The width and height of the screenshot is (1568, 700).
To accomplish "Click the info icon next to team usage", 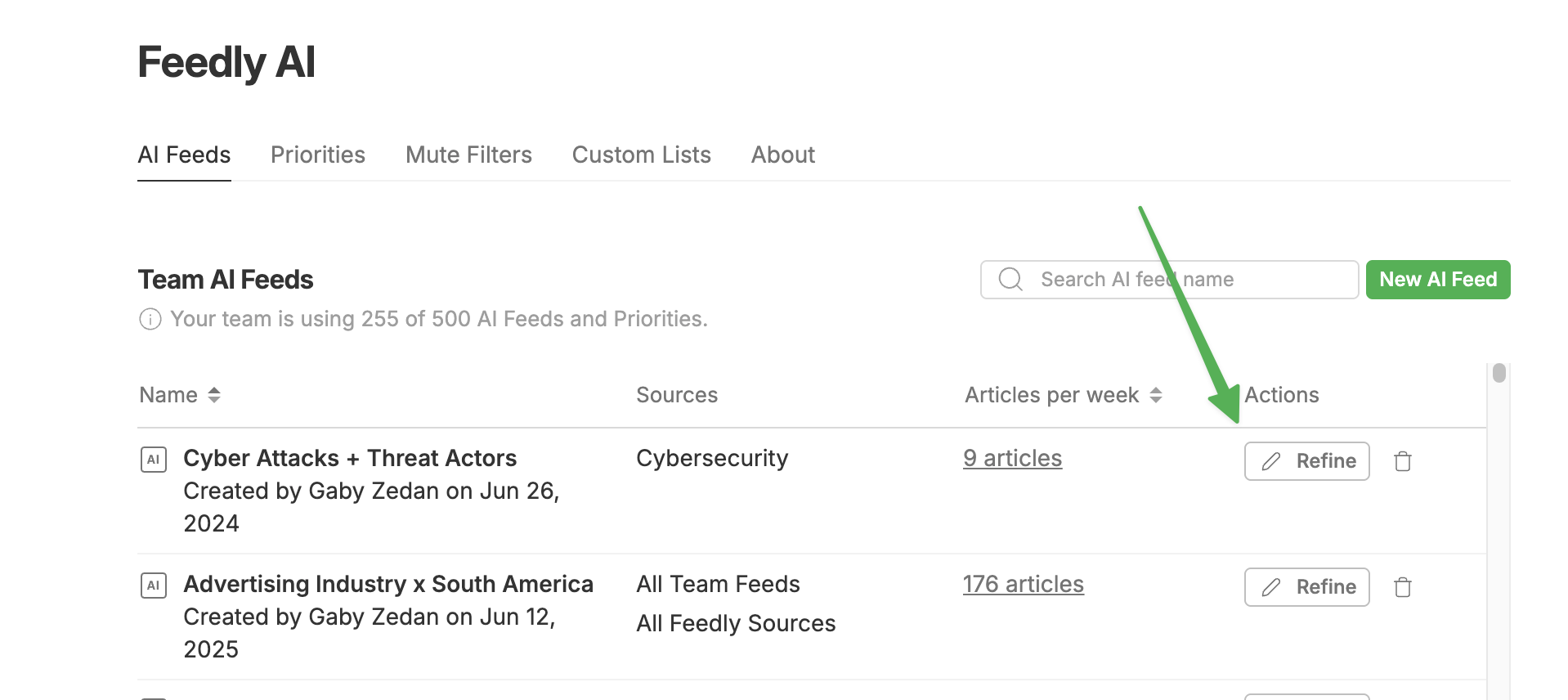I will [x=150, y=319].
